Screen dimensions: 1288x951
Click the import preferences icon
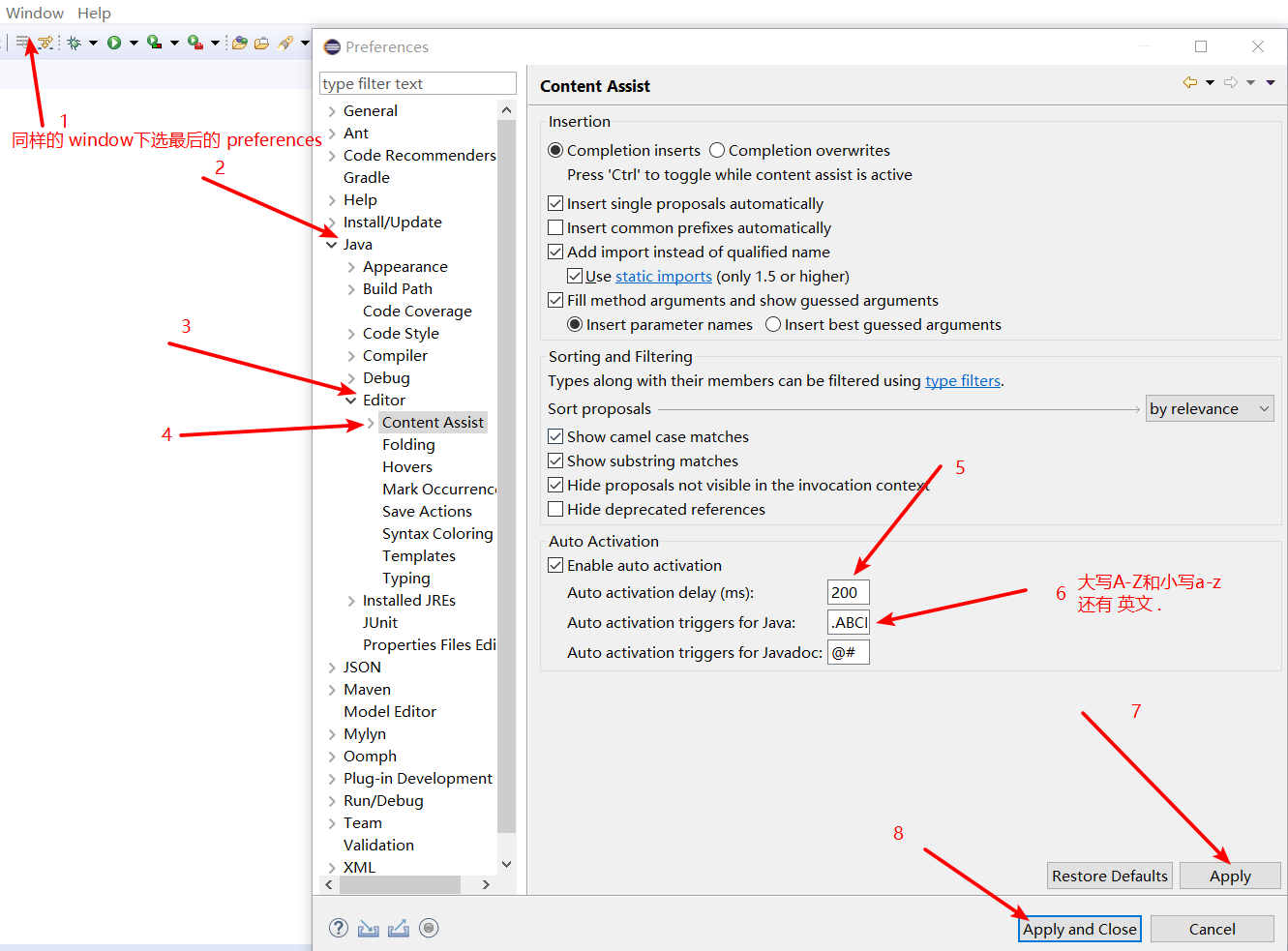(x=369, y=928)
